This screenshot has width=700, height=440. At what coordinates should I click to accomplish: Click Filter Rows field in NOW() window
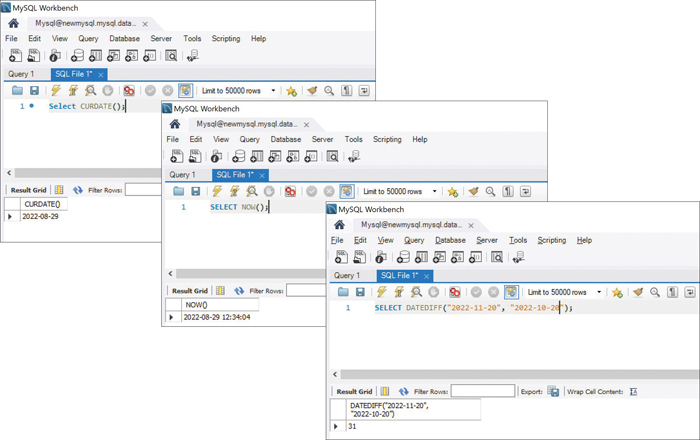tap(306, 291)
